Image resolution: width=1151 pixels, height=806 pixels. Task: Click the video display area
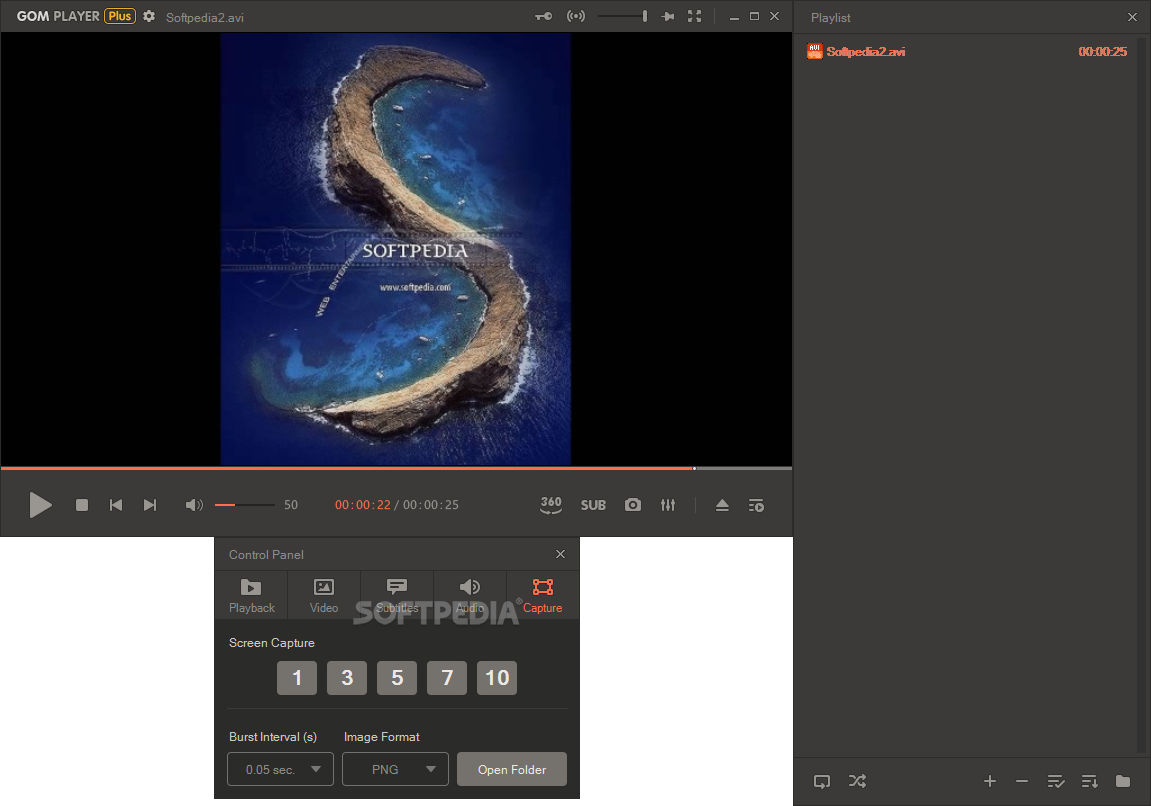pos(396,249)
